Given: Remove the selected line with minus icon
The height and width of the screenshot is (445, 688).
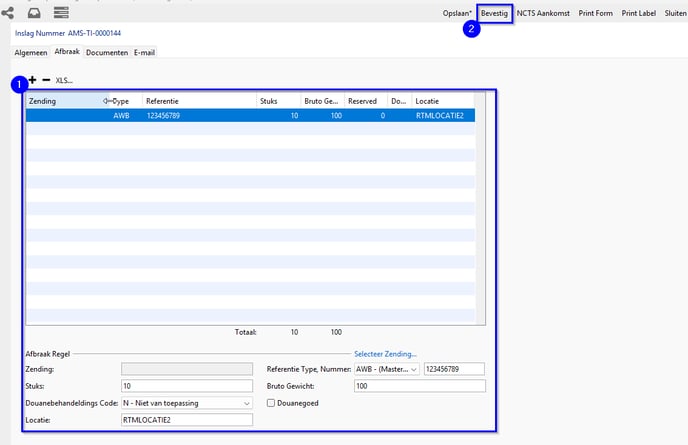Looking at the screenshot, I should point(46,80).
